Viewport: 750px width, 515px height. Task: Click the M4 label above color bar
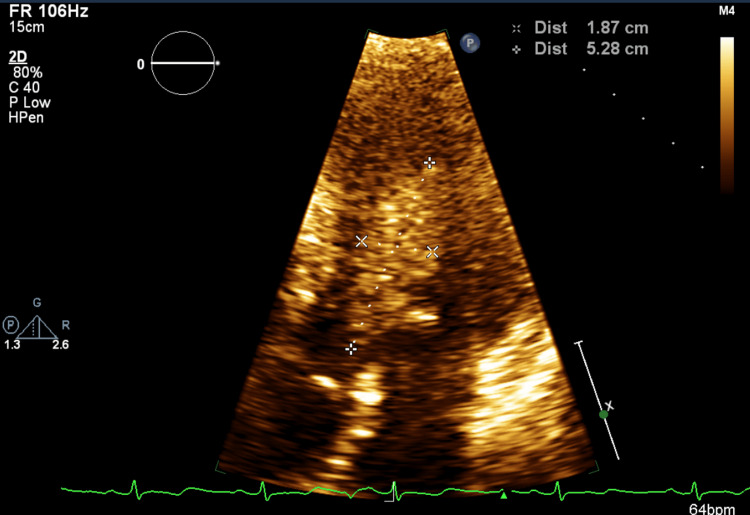point(727,11)
